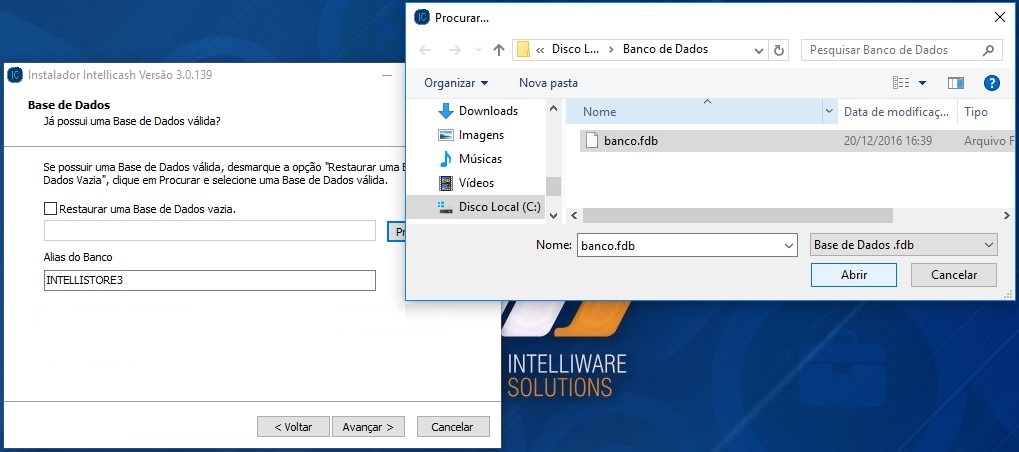Open recent locations dropdown arrow
Screen dimensions: 1019x452
pyautogui.click(x=478, y=50)
